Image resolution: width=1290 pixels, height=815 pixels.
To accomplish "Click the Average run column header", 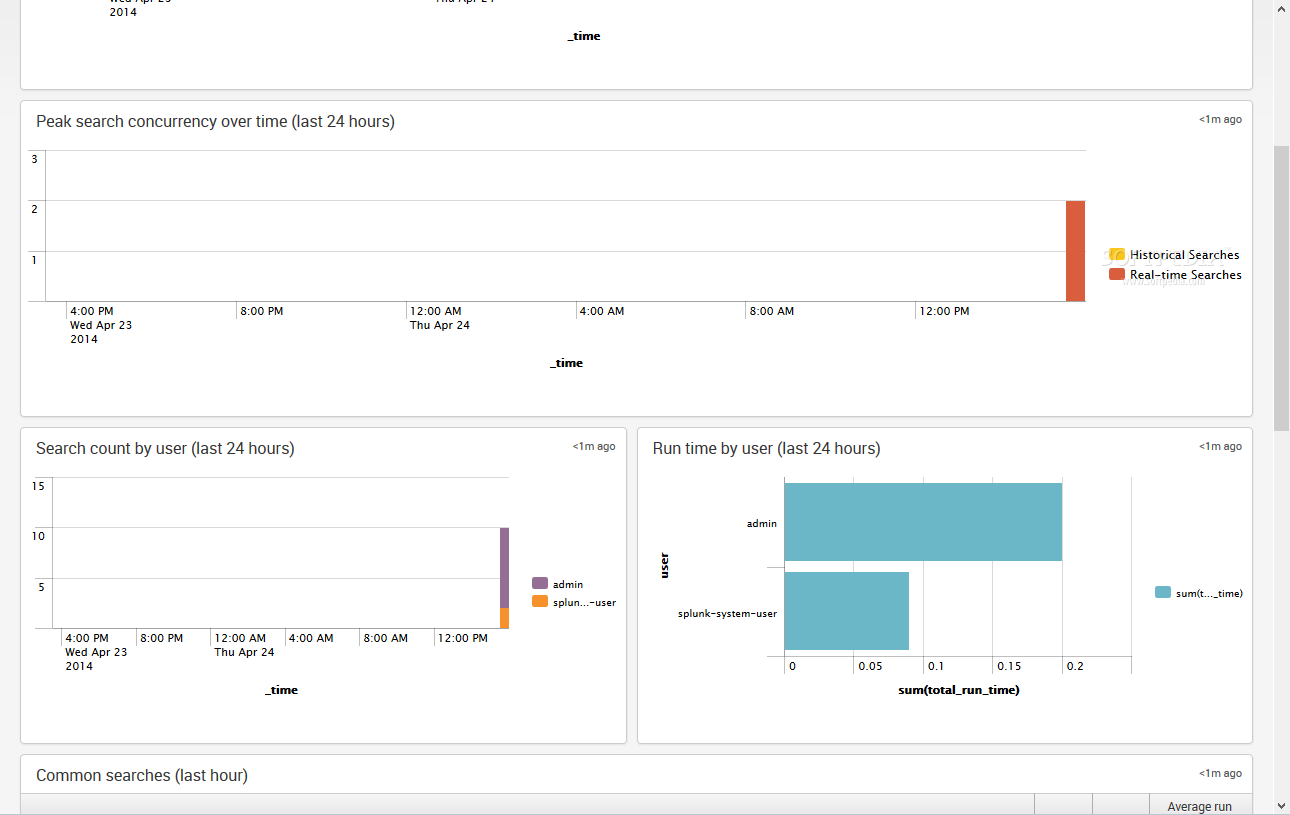I will pyautogui.click(x=1200, y=806).
